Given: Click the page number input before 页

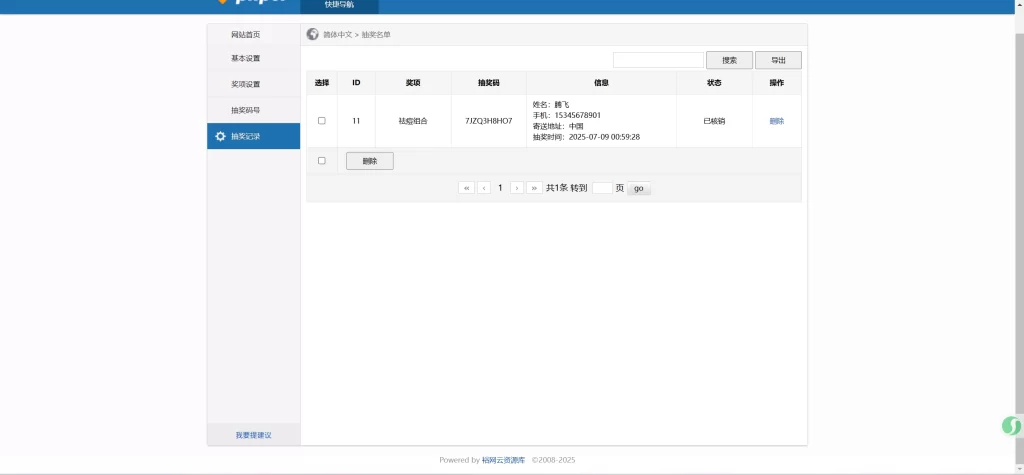Looking at the screenshot, I should point(602,188).
